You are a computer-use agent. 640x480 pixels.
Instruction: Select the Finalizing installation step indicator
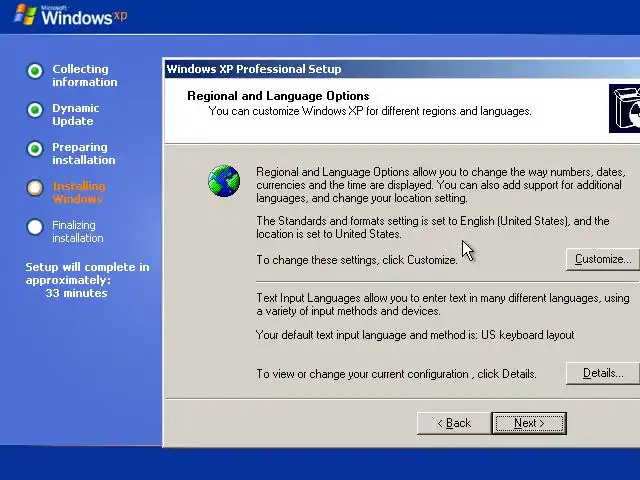(35, 227)
